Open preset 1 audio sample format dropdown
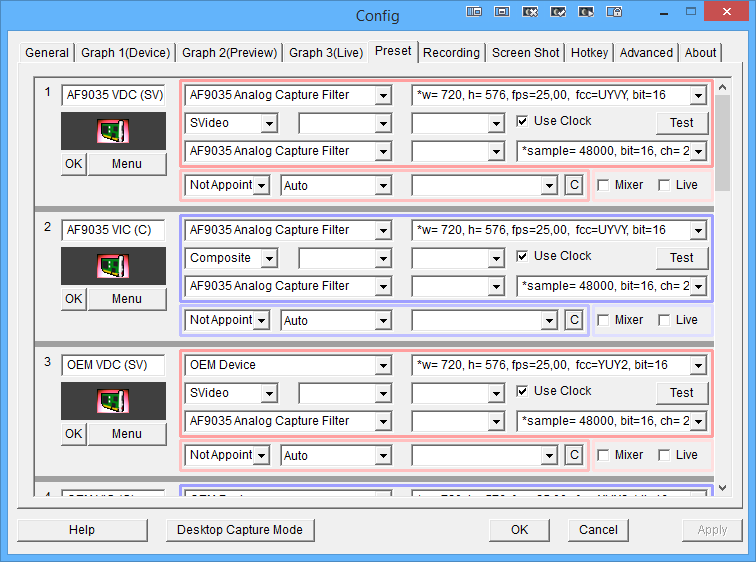 pyautogui.click(x=611, y=151)
